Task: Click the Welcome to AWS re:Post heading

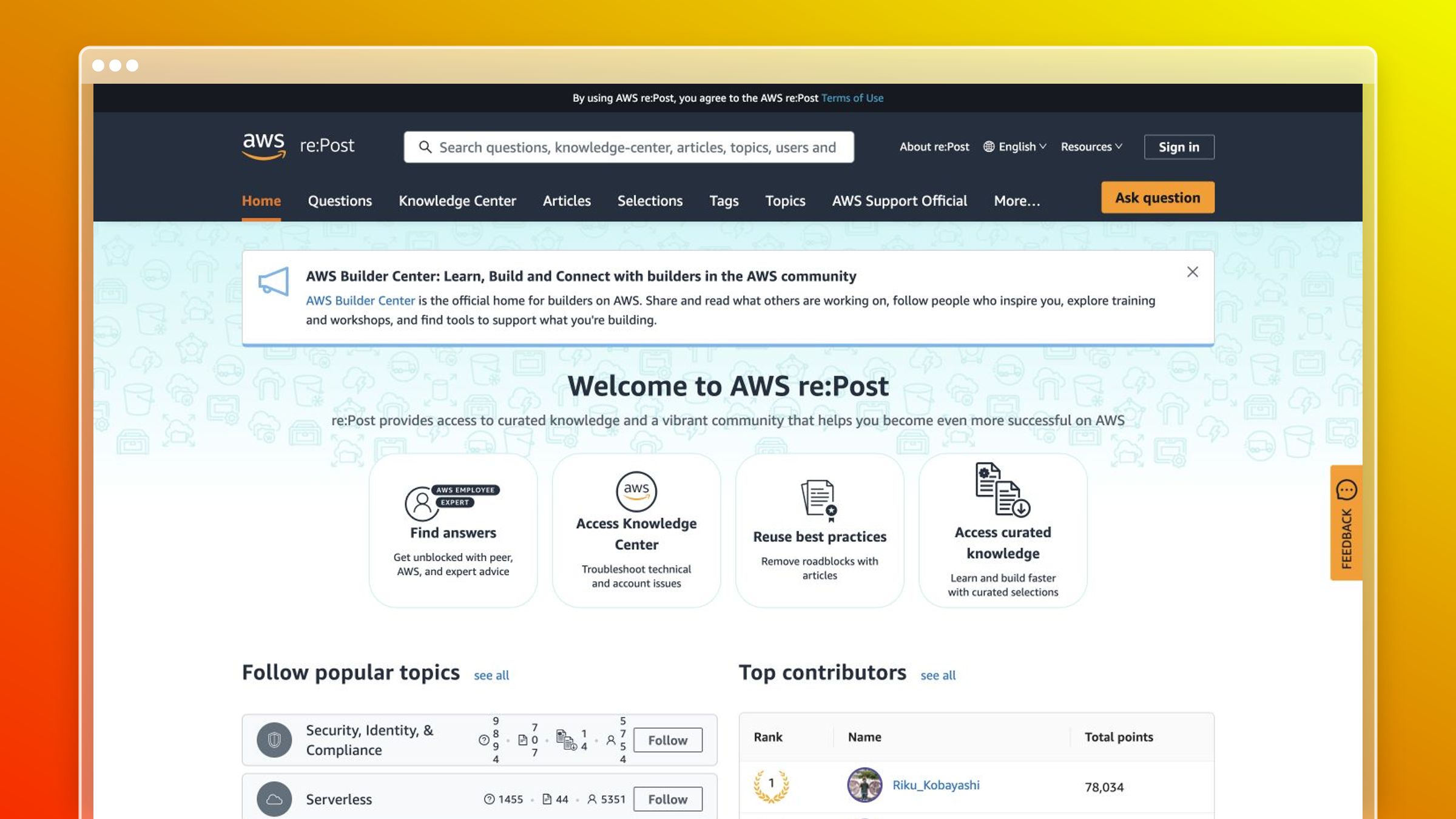Action: tap(728, 386)
